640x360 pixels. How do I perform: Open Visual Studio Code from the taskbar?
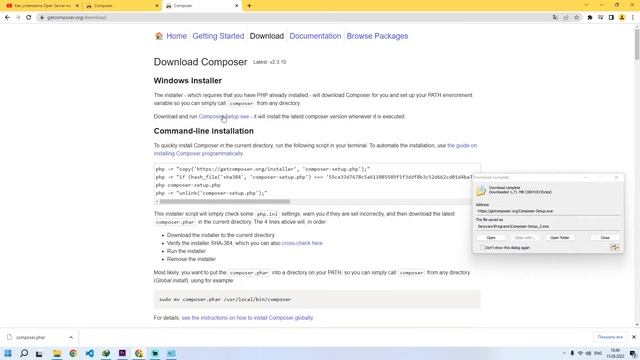click(89, 353)
